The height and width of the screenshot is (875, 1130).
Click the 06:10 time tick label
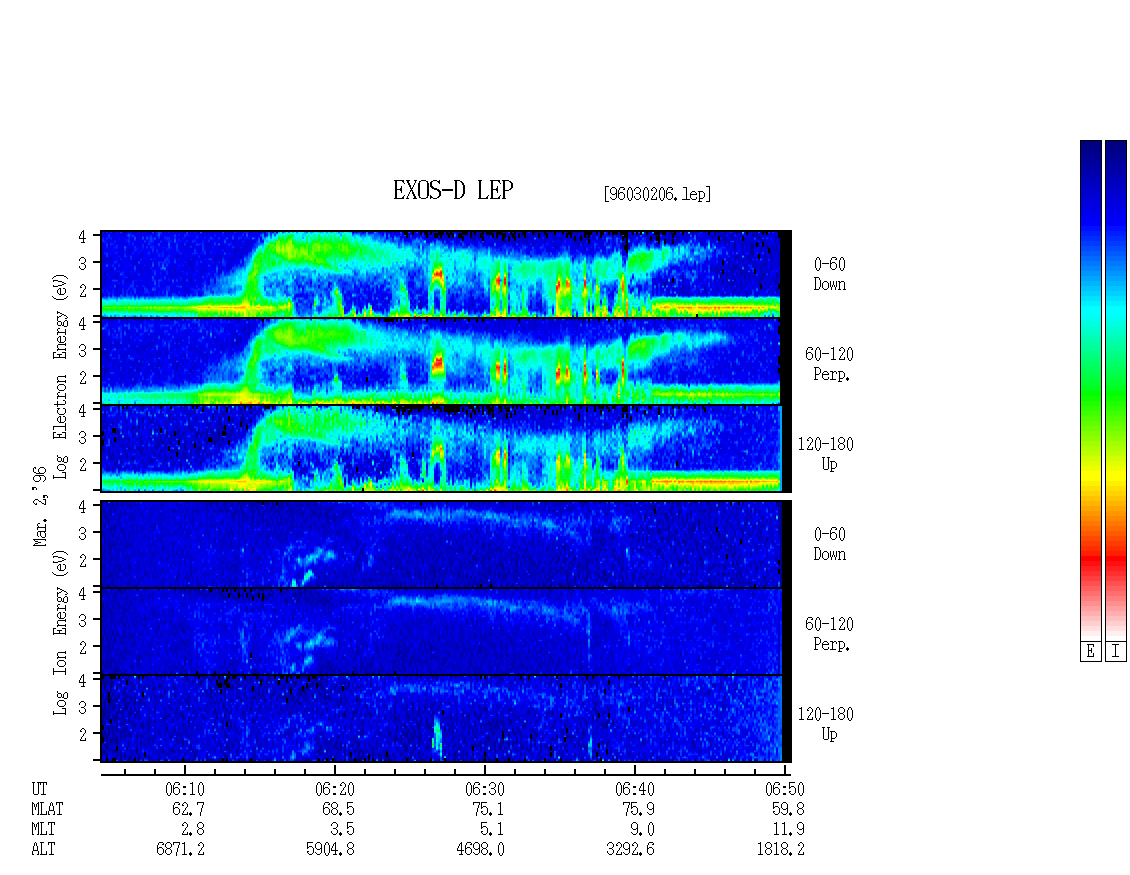tap(185, 789)
